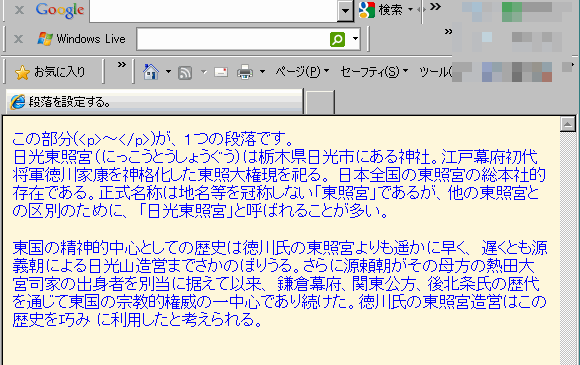This screenshot has width=580, height=365.
Task: Select the 段落を設定する。 tab
Action: 155,102
